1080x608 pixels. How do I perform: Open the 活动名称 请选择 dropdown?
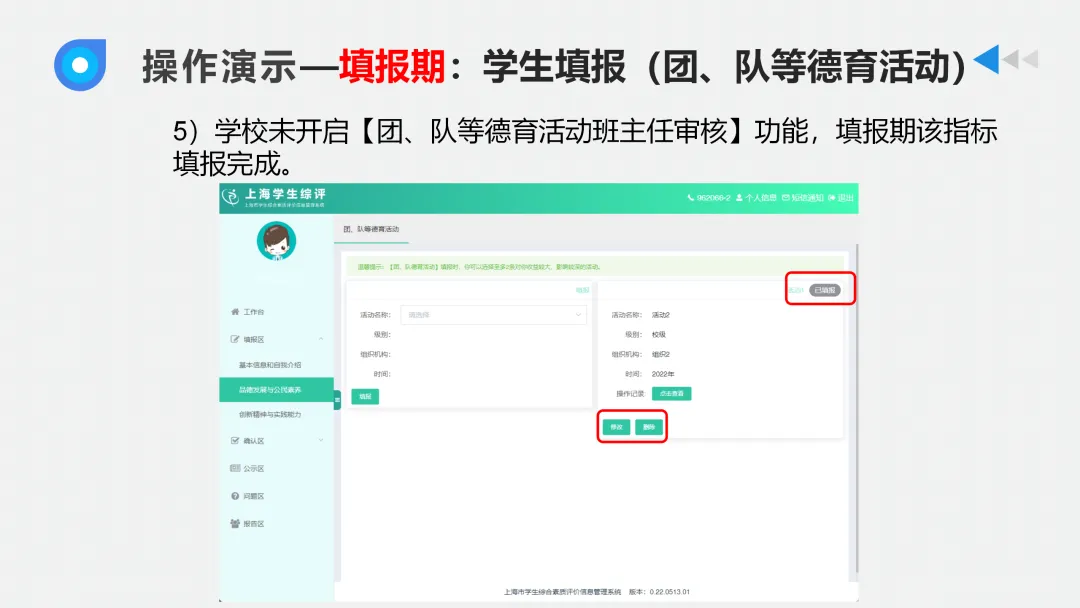[495, 315]
